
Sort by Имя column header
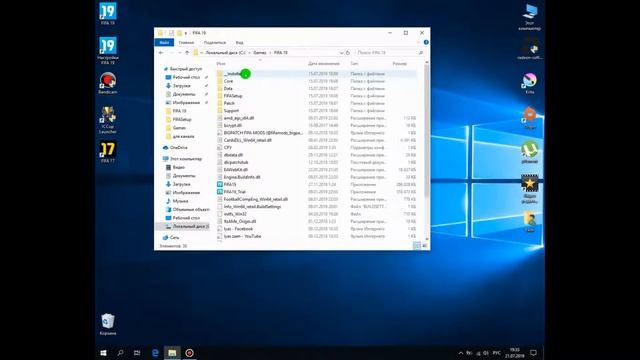click(221, 64)
